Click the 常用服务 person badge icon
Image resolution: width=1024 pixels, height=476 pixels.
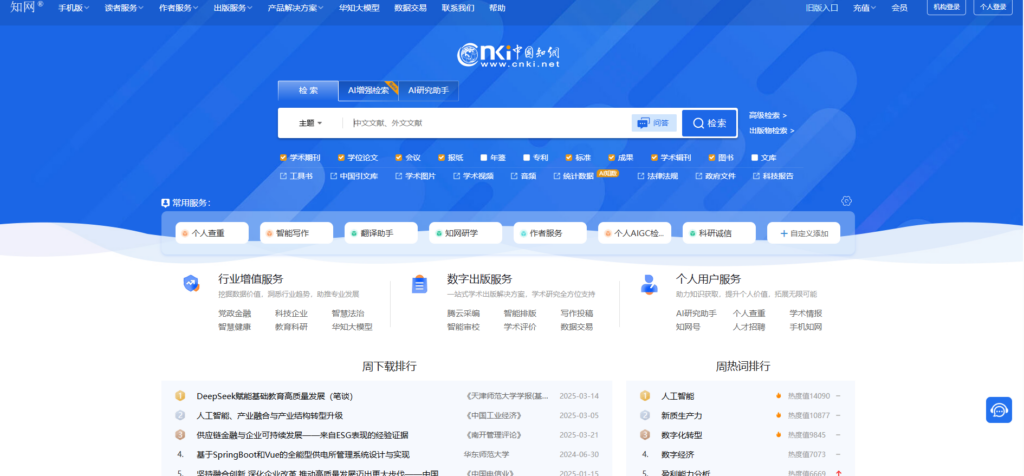tap(165, 203)
